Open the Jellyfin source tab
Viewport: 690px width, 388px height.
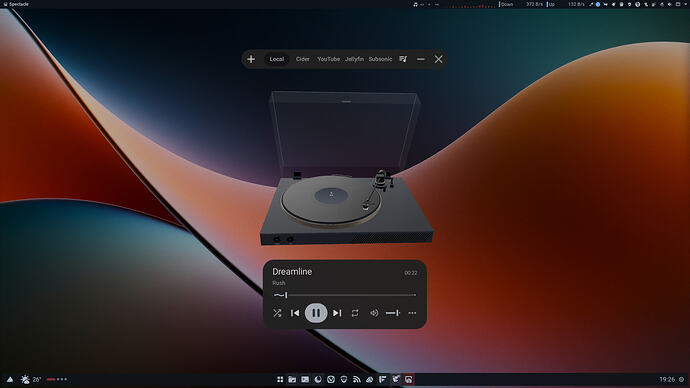[354, 59]
